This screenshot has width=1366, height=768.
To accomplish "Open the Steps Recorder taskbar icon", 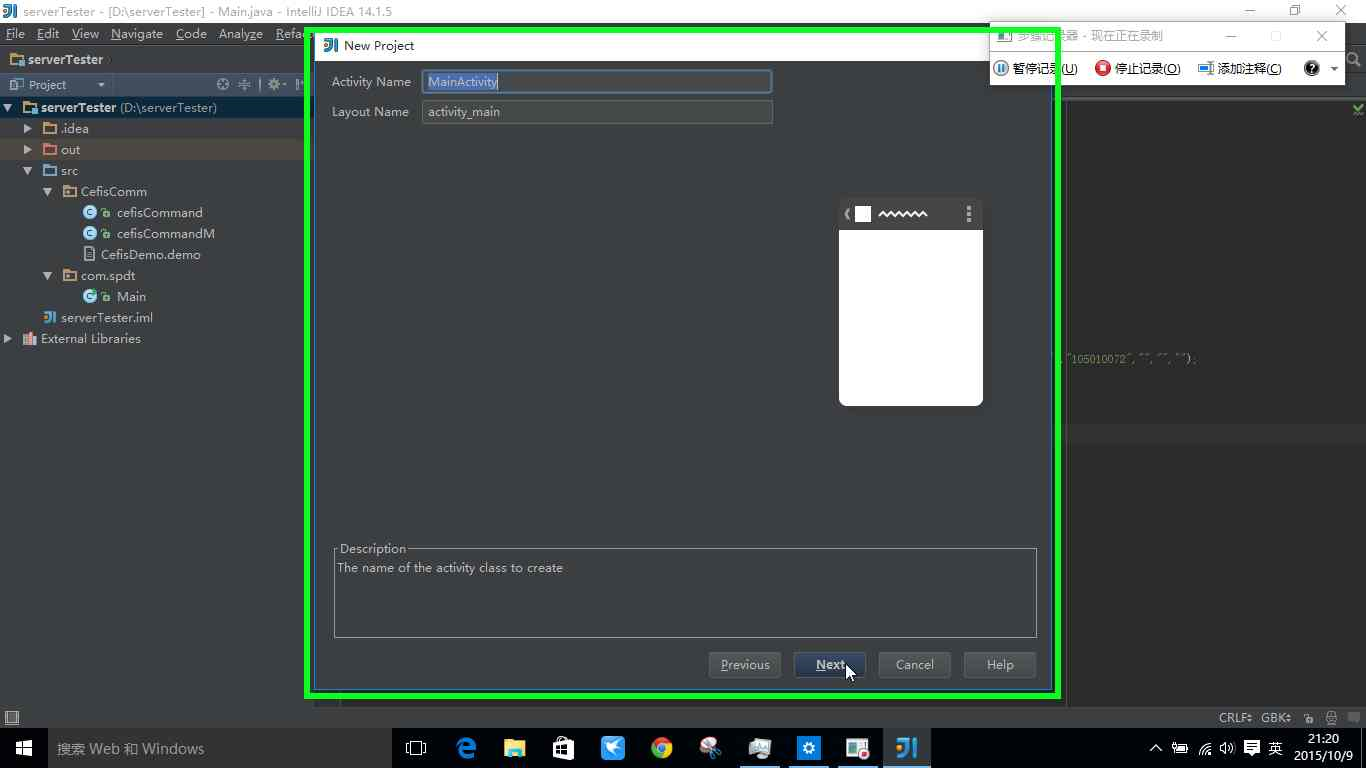I will (x=857, y=748).
